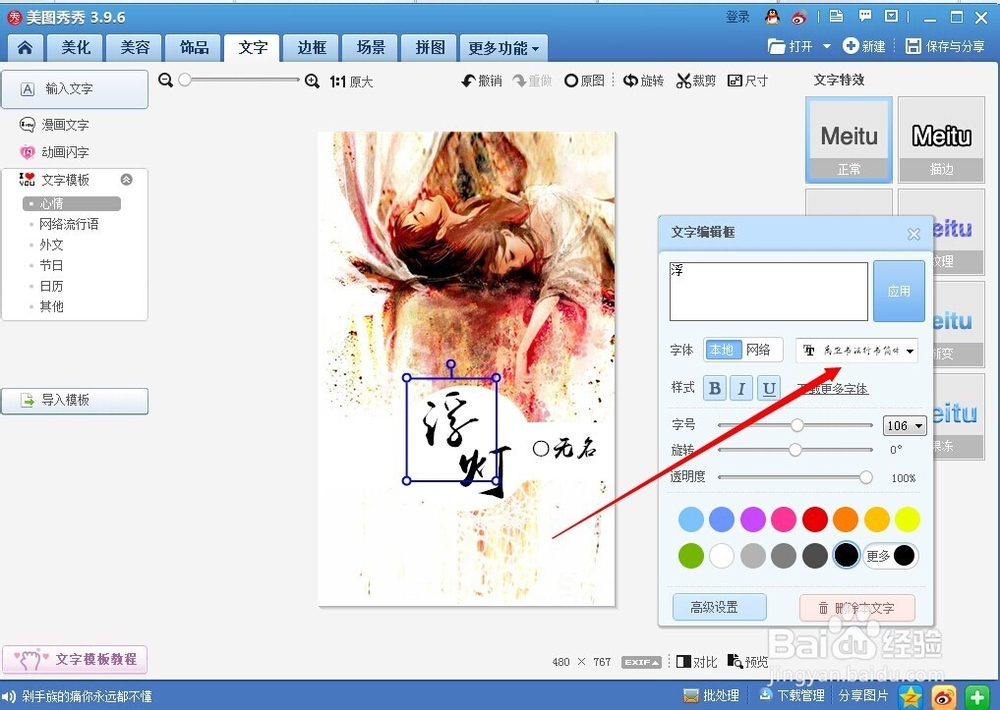Select 动画闪字 option
This screenshot has height=710, width=1000.
coord(55,152)
